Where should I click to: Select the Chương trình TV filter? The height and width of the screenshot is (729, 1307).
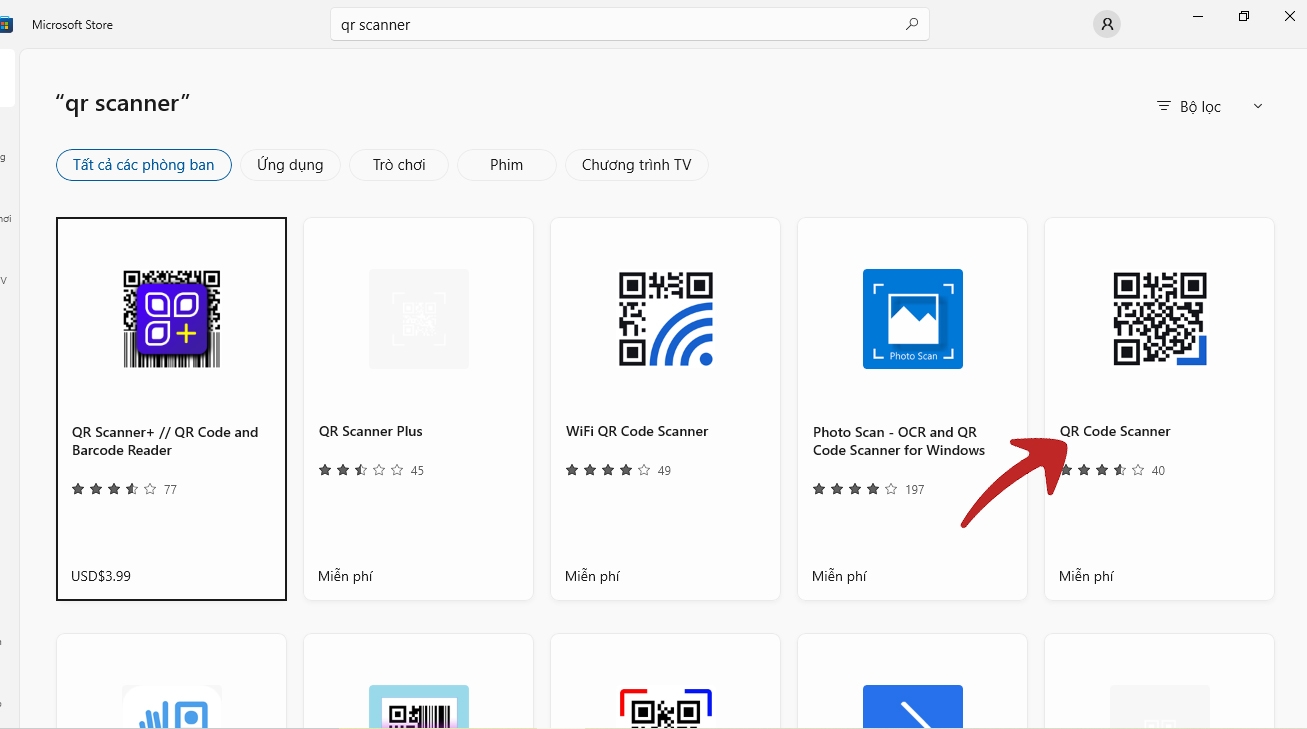point(636,164)
